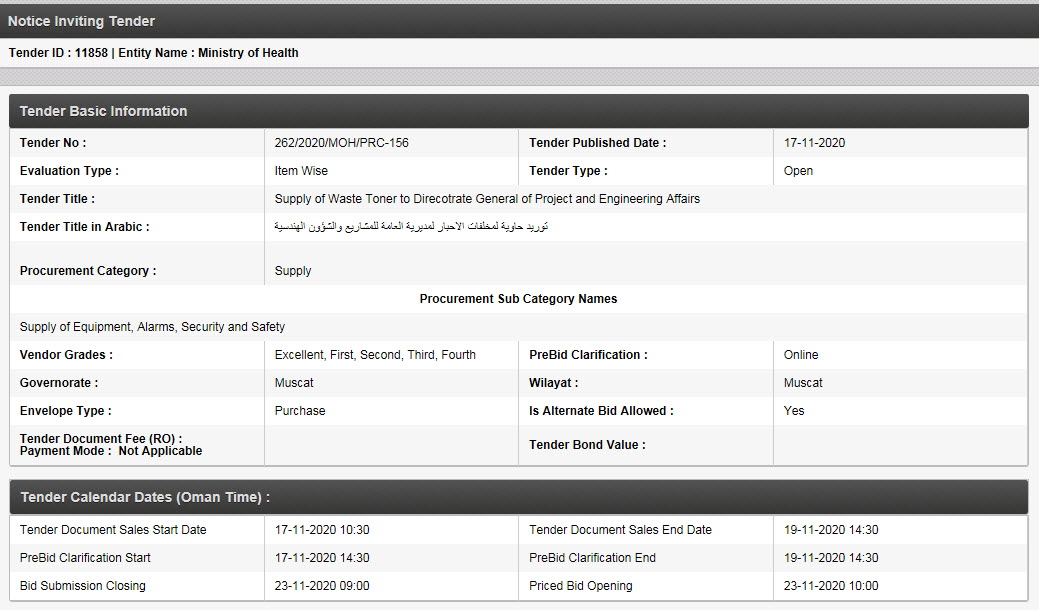
Task: Click the Tender Document Sales End Date value
Action: click(x=831, y=530)
